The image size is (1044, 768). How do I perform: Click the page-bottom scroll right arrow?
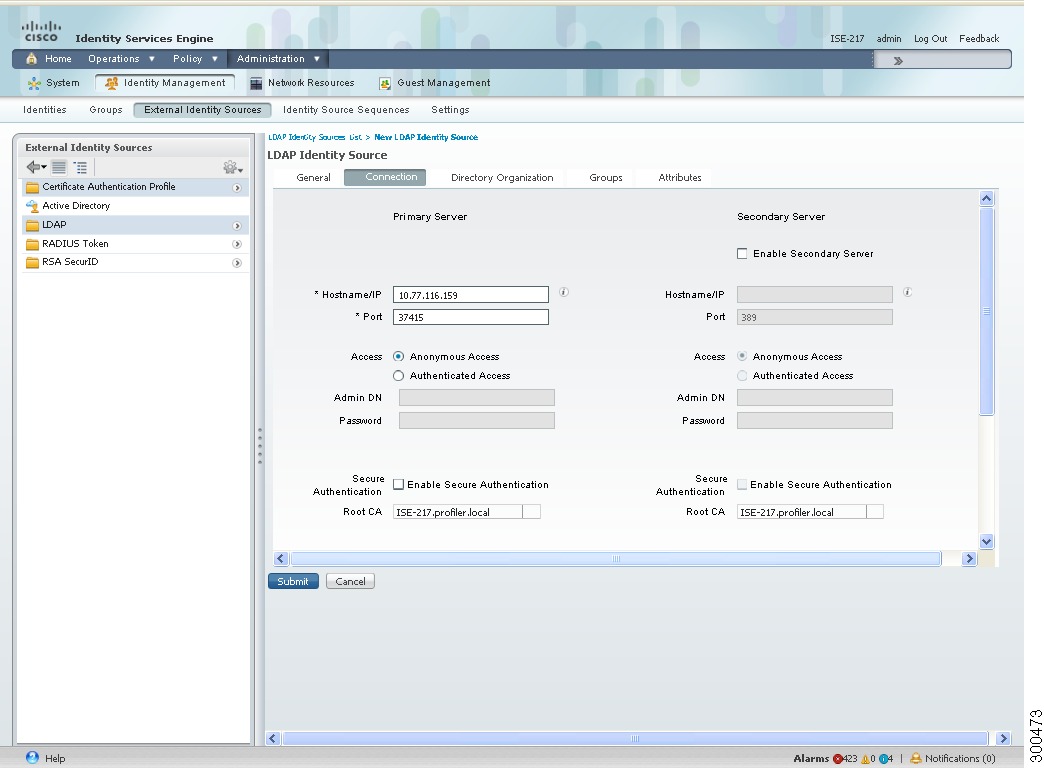point(1003,738)
